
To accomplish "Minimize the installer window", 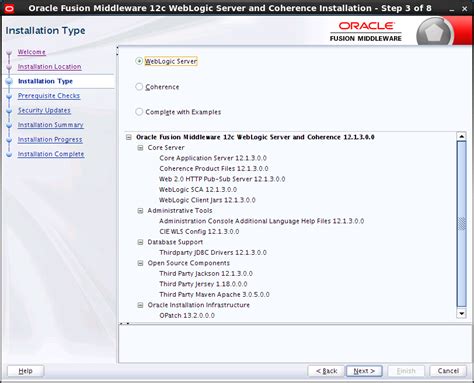I will [452, 9].
